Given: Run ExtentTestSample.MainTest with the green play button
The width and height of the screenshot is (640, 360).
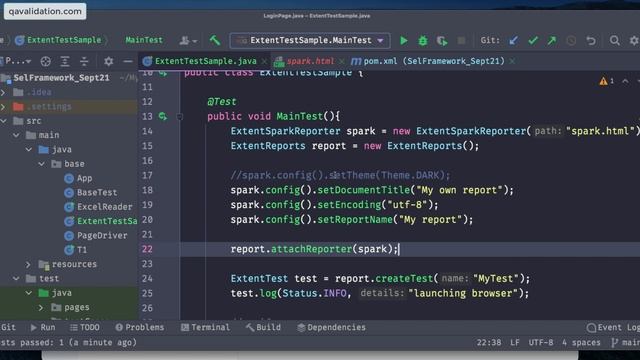Looking at the screenshot, I should coord(403,40).
